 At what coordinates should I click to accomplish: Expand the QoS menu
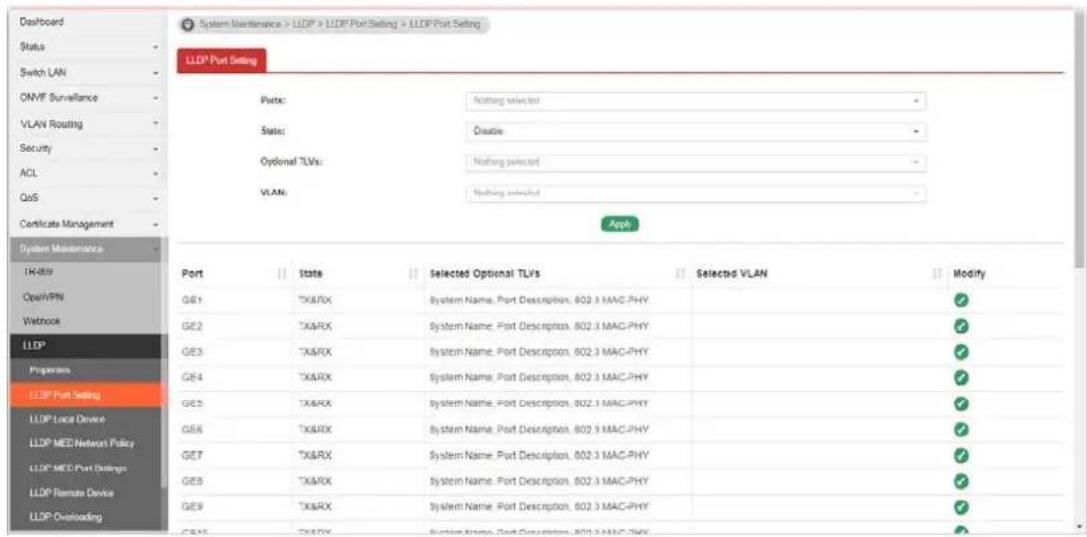point(87,198)
